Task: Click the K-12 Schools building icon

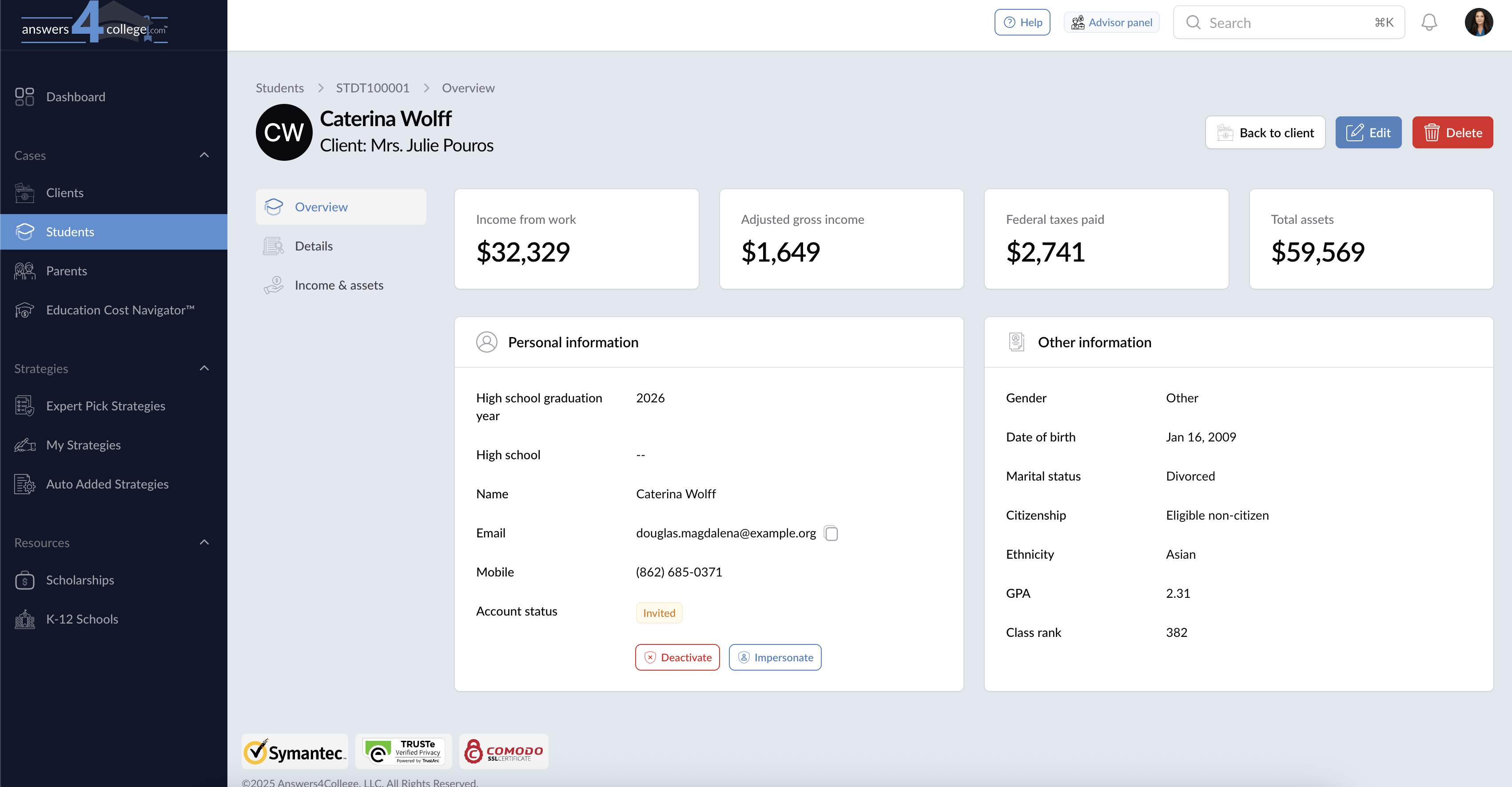Action: tap(24, 619)
